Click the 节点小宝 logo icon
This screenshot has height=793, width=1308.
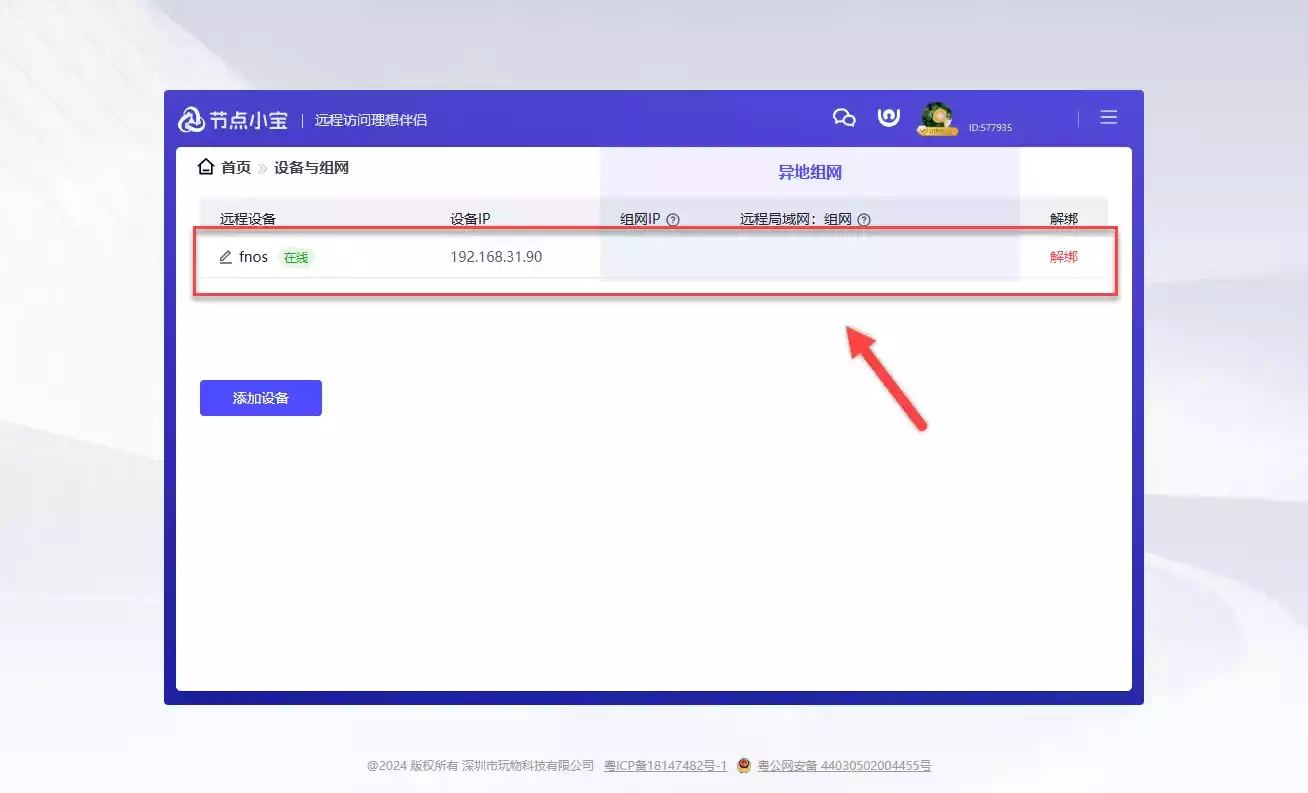coord(191,120)
